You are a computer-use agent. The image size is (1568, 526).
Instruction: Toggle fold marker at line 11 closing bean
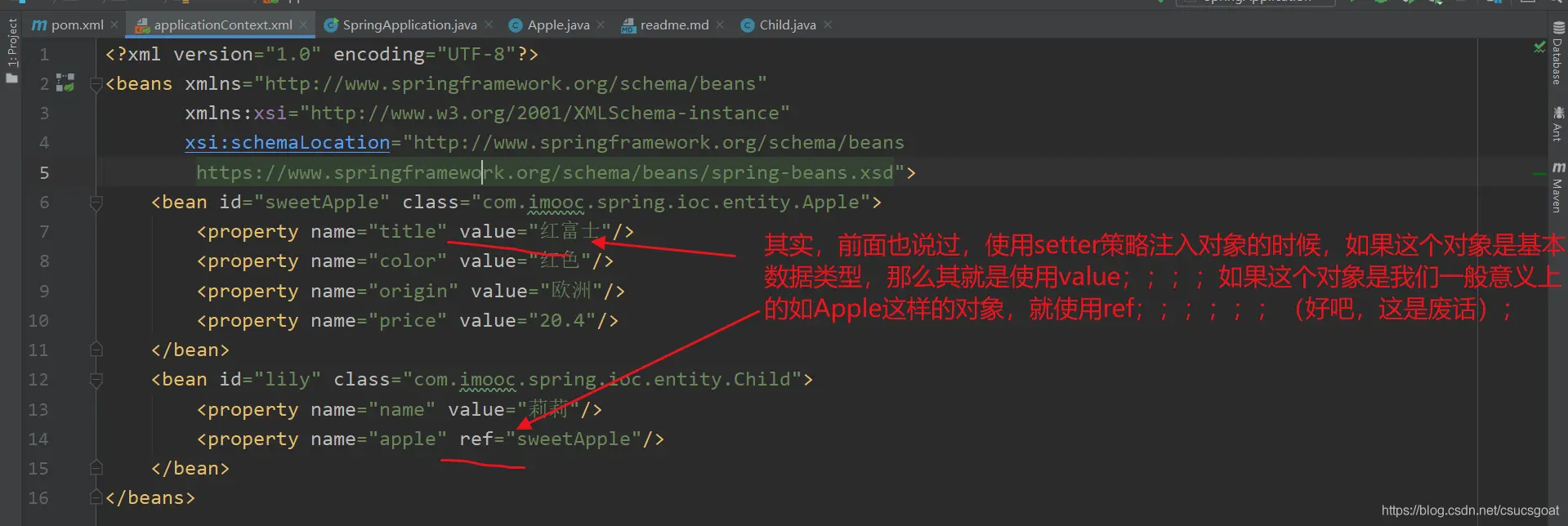click(x=96, y=350)
